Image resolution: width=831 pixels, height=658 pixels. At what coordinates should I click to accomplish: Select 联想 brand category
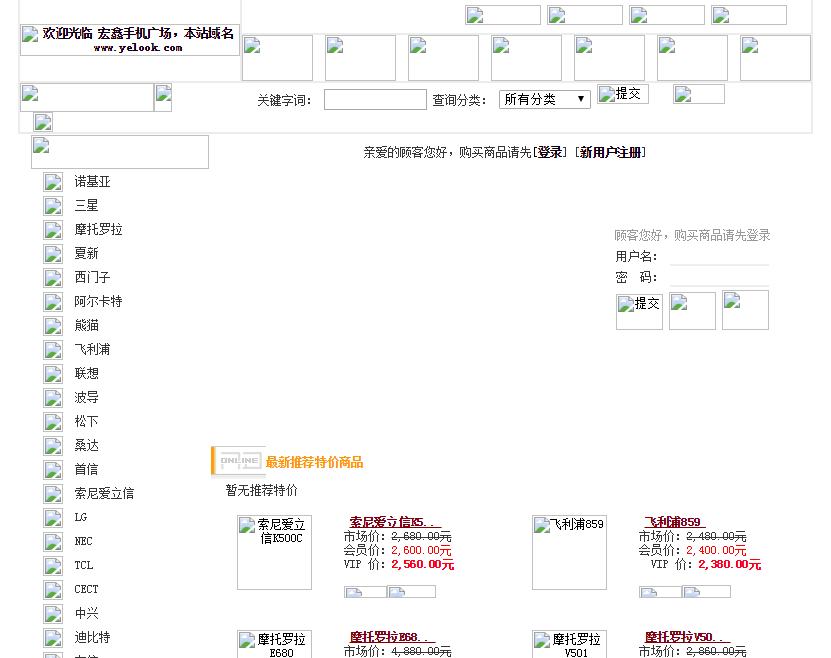(x=86, y=374)
